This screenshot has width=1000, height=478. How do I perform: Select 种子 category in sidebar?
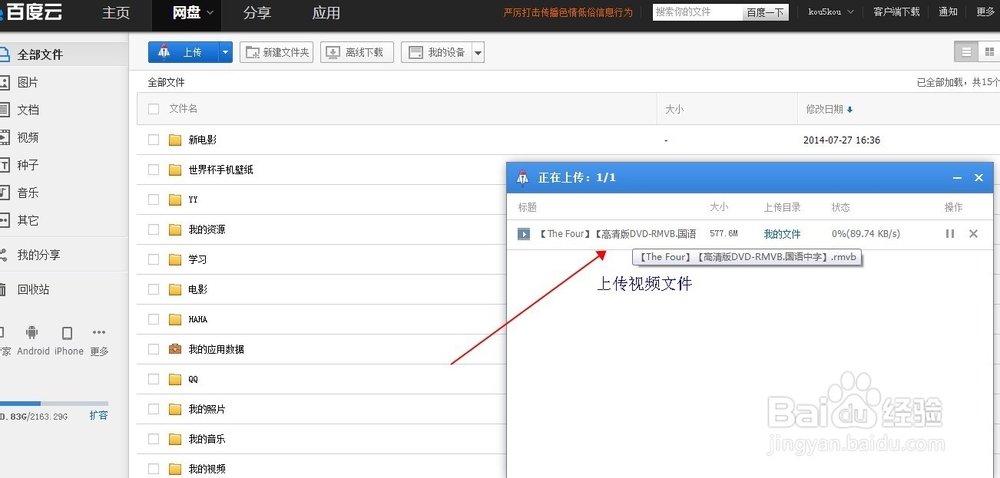(27, 165)
